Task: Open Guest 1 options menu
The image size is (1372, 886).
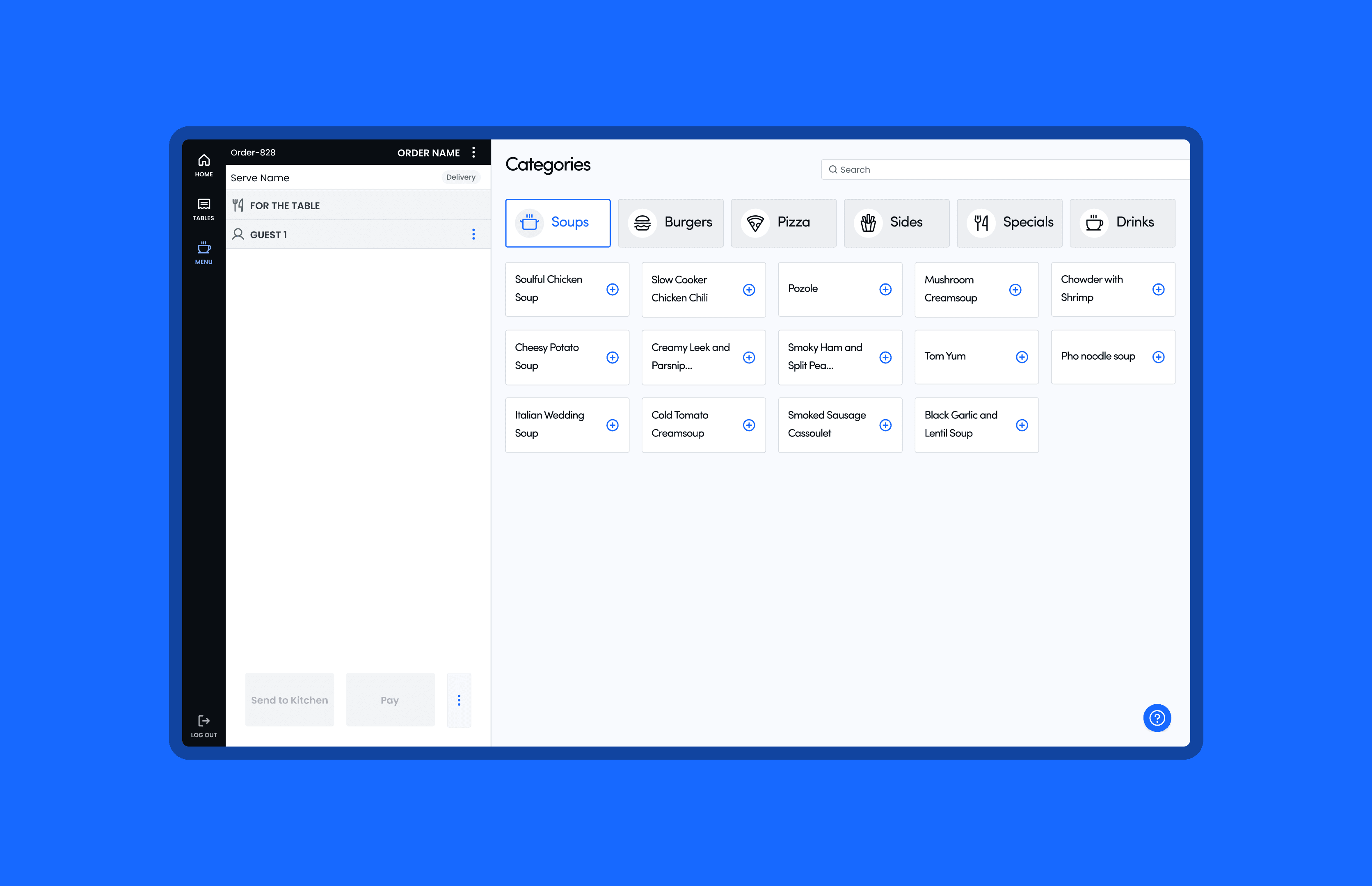Action: click(473, 234)
